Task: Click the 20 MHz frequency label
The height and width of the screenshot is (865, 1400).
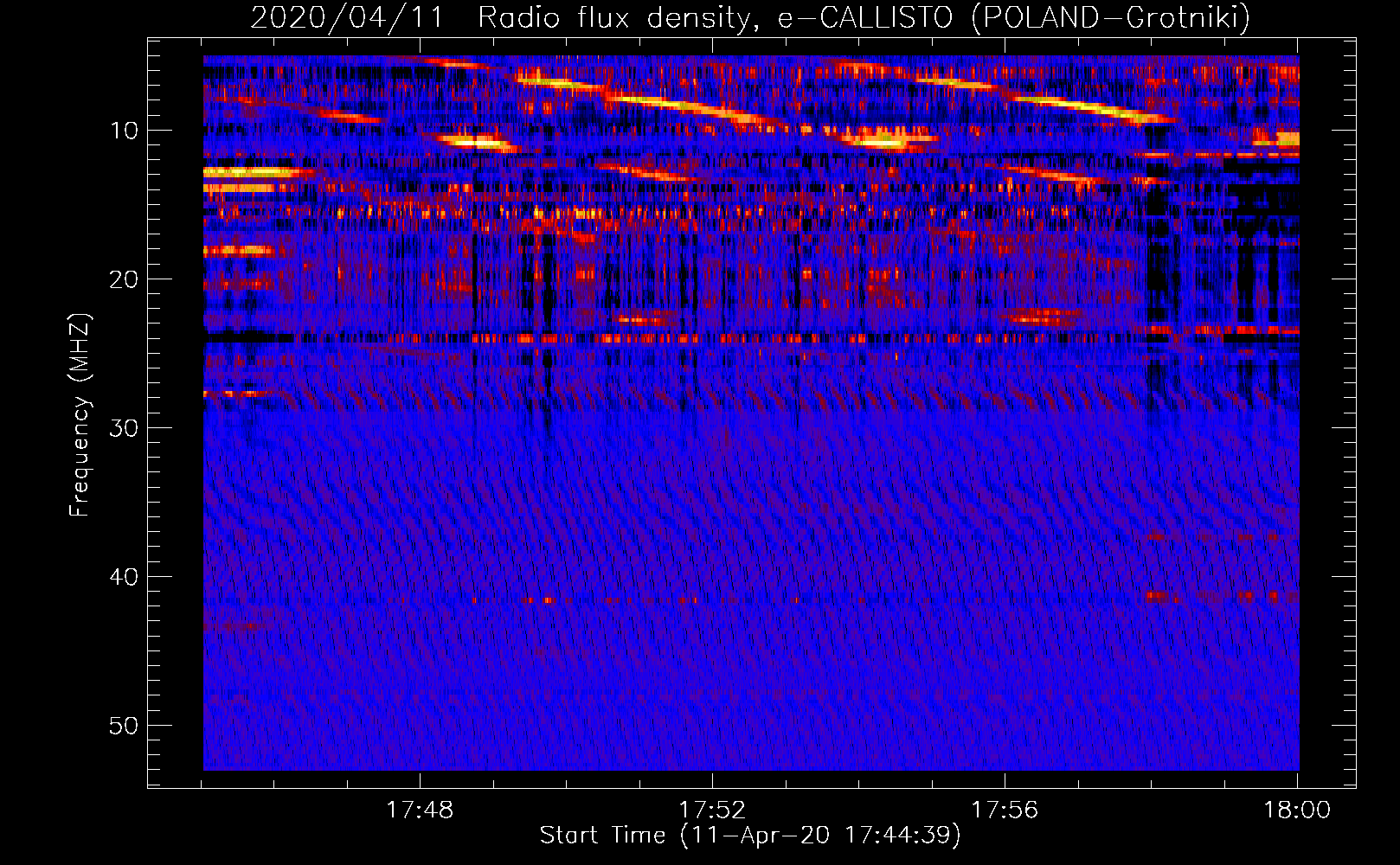Action: tap(125, 279)
